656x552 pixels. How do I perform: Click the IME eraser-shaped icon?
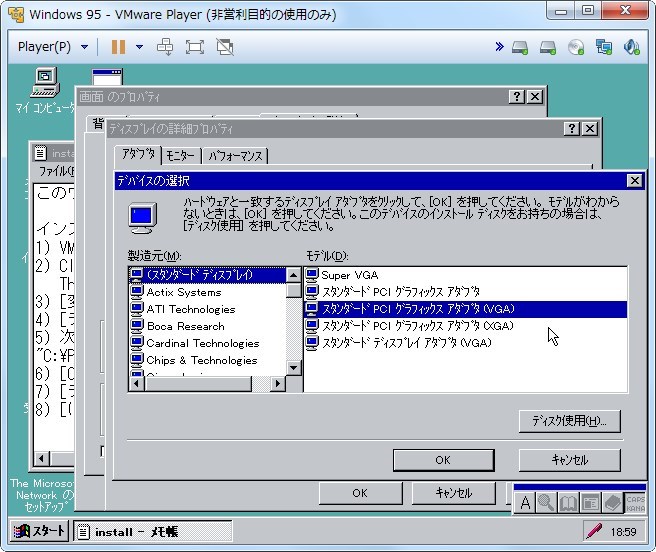coord(612,502)
